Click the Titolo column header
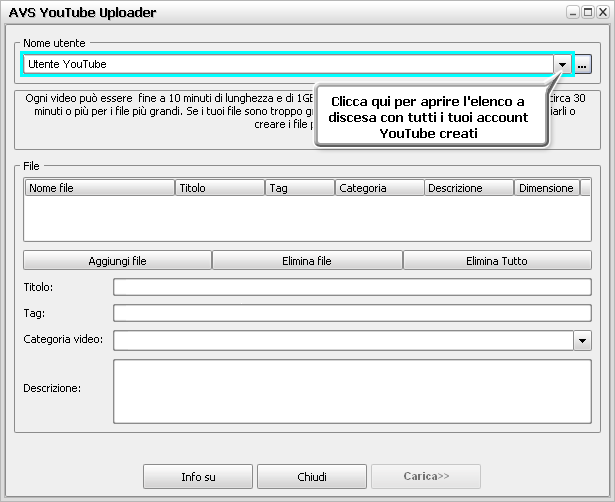This screenshot has width=615, height=502. (220, 188)
